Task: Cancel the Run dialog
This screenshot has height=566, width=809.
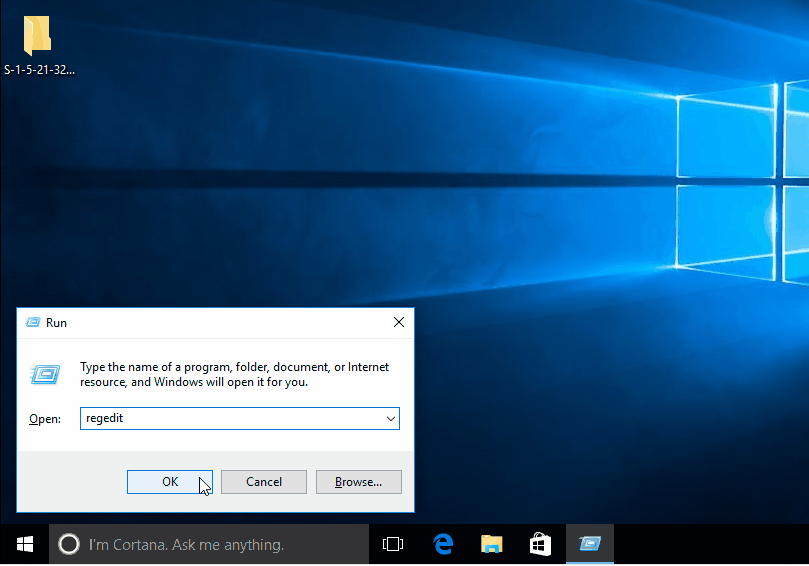Action: [x=263, y=482]
